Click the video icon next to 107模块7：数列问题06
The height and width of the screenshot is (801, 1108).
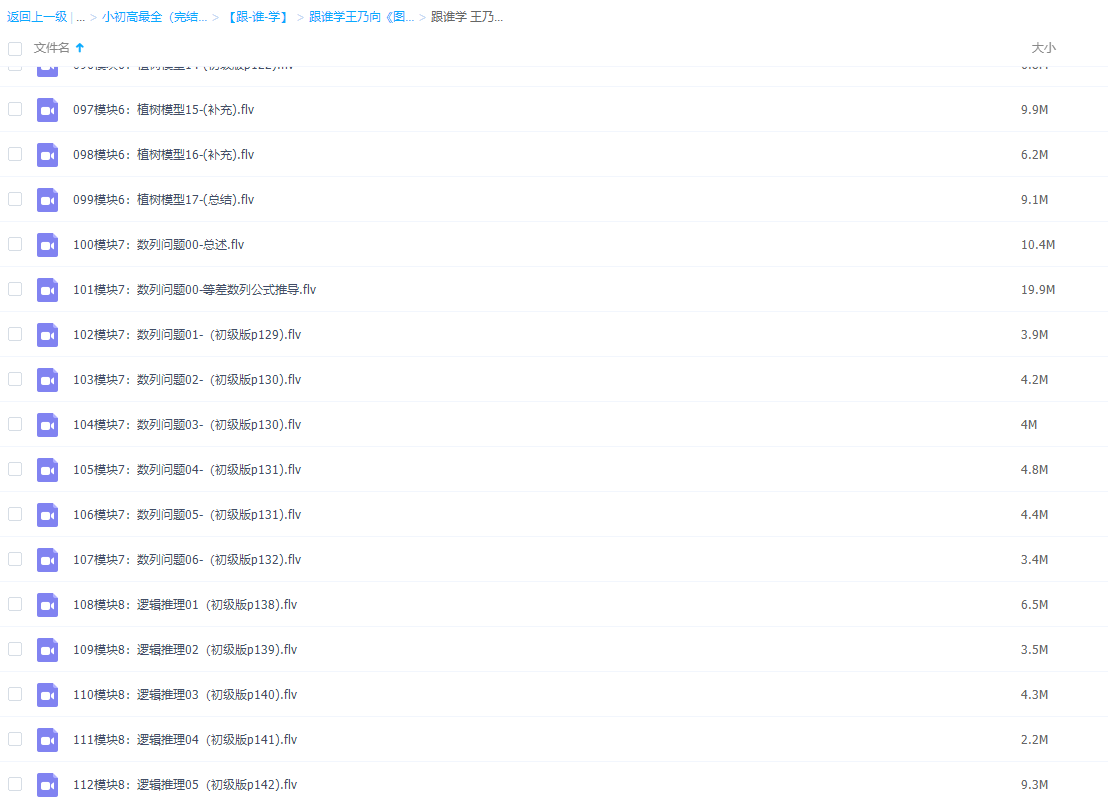click(47, 559)
